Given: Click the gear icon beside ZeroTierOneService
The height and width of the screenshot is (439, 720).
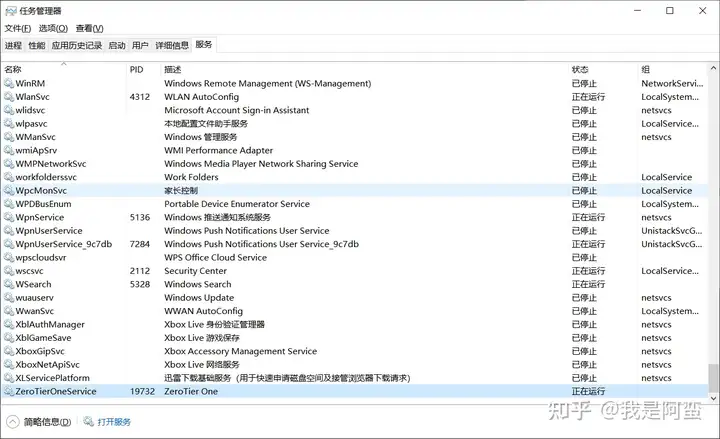Looking at the screenshot, I should pyautogui.click(x=9, y=391).
